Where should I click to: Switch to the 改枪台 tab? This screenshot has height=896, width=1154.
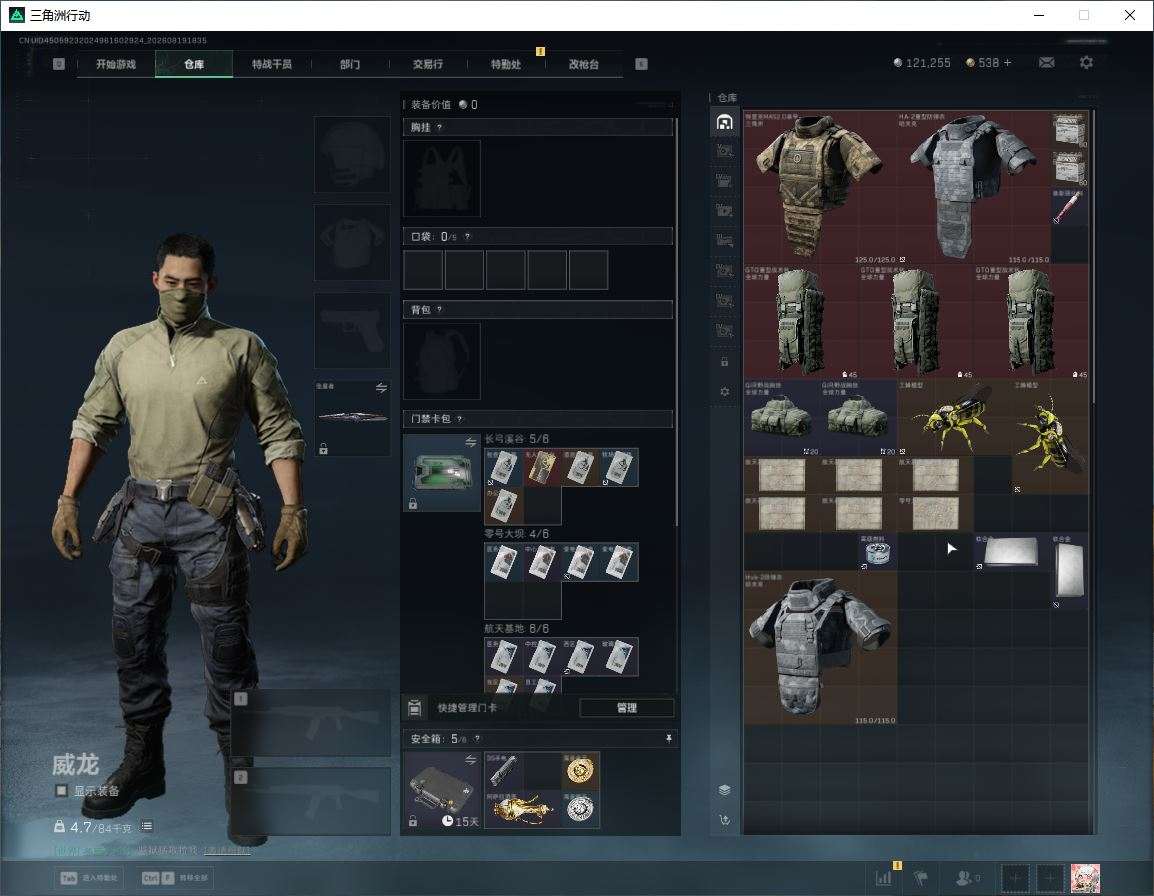(584, 64)
